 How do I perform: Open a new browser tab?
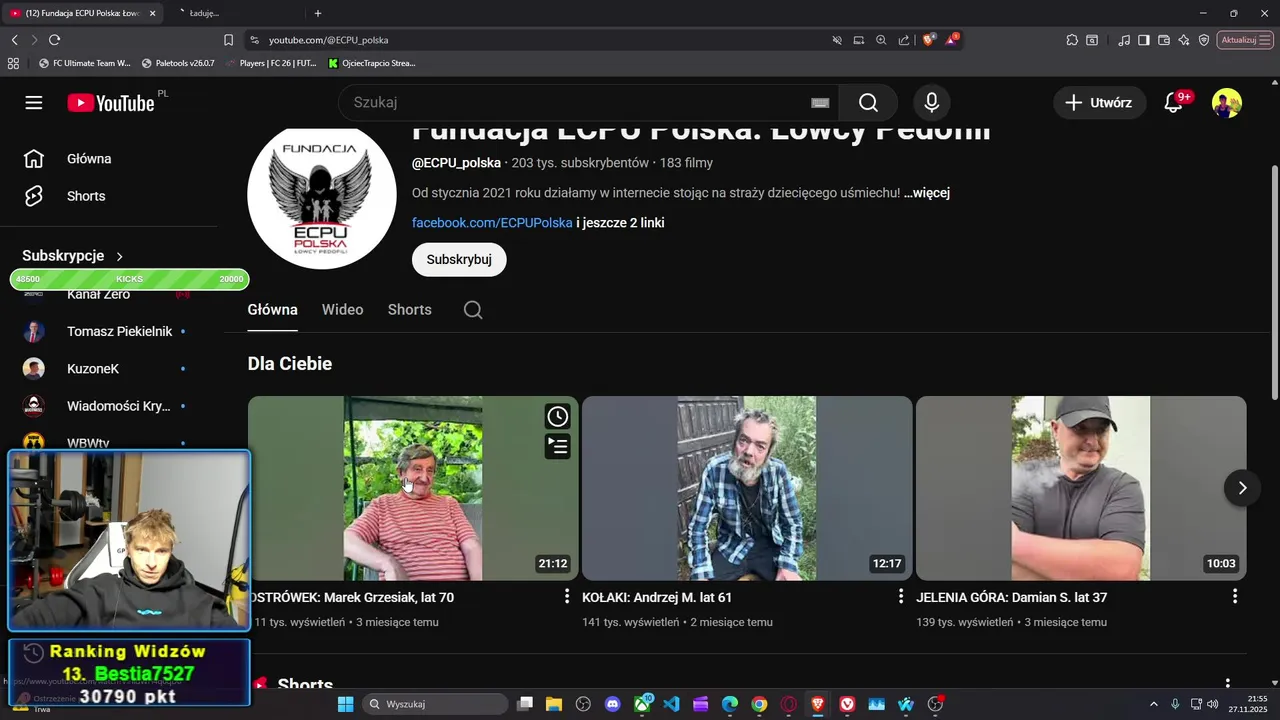click(318, 13)
